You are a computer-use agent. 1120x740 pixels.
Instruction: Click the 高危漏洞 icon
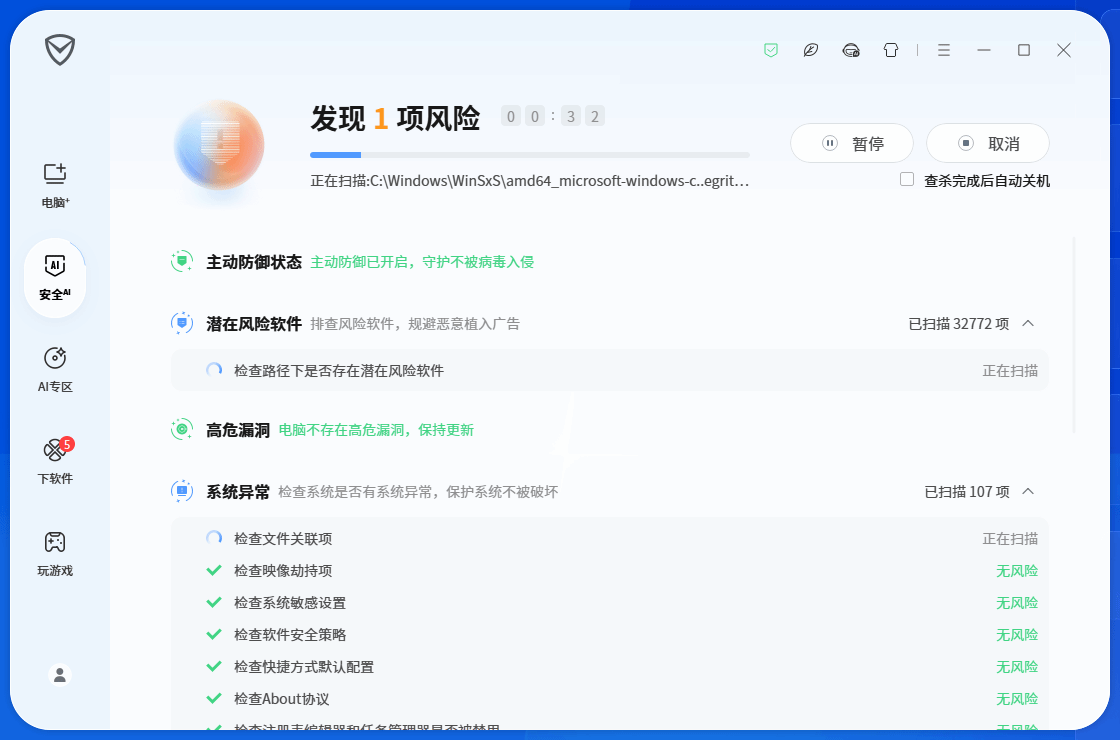[x=182, y=429]
